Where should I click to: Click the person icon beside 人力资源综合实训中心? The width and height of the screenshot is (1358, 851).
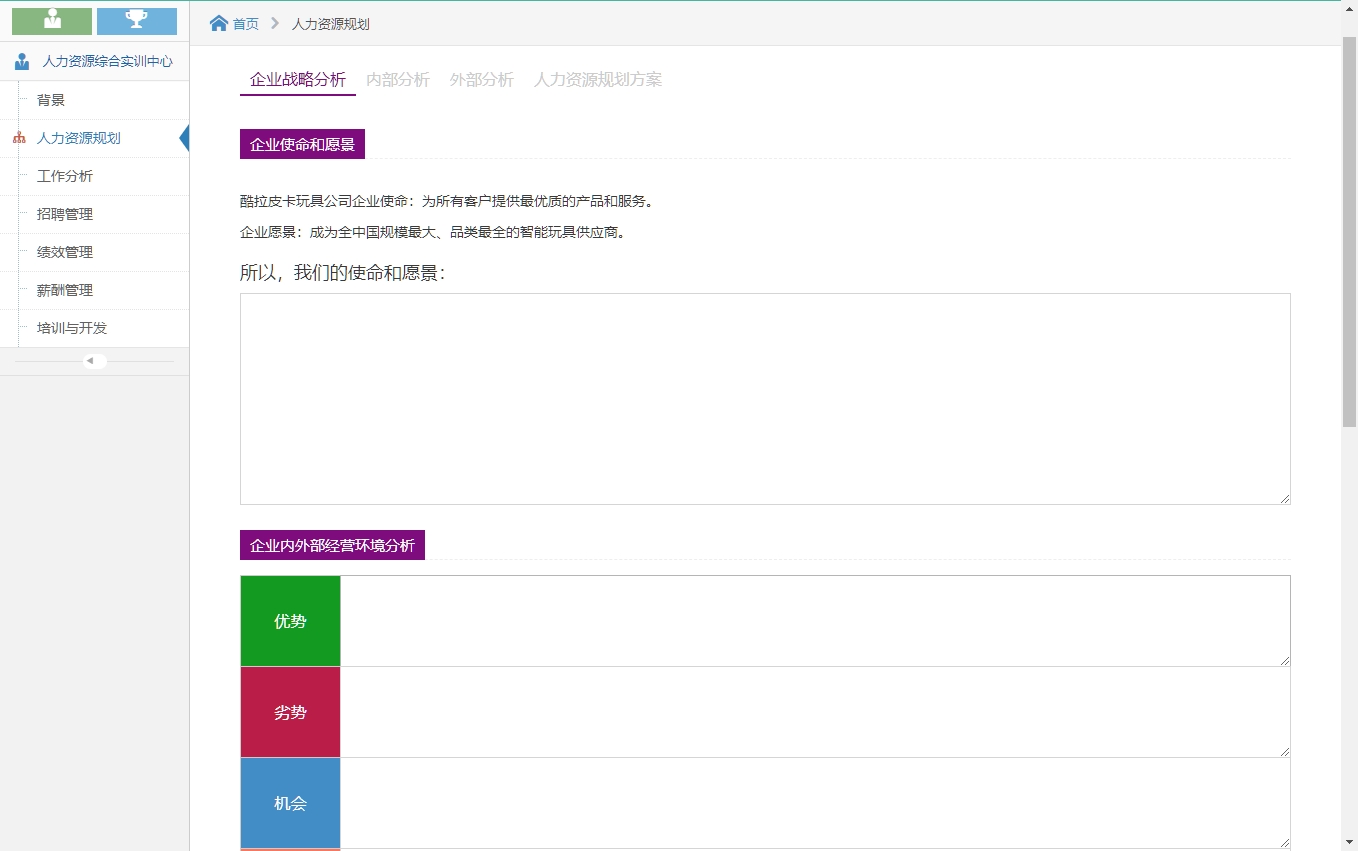tap(22, 62)
